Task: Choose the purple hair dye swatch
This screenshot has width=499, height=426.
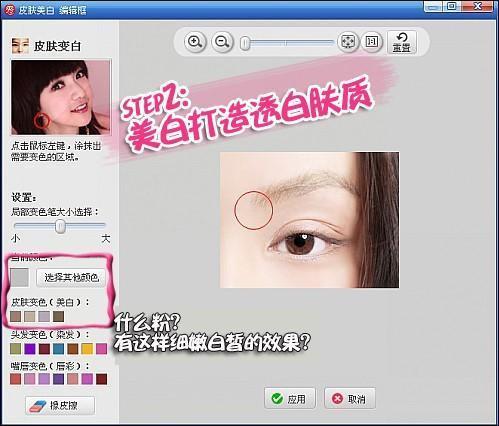Action: [x=30, y=349]
